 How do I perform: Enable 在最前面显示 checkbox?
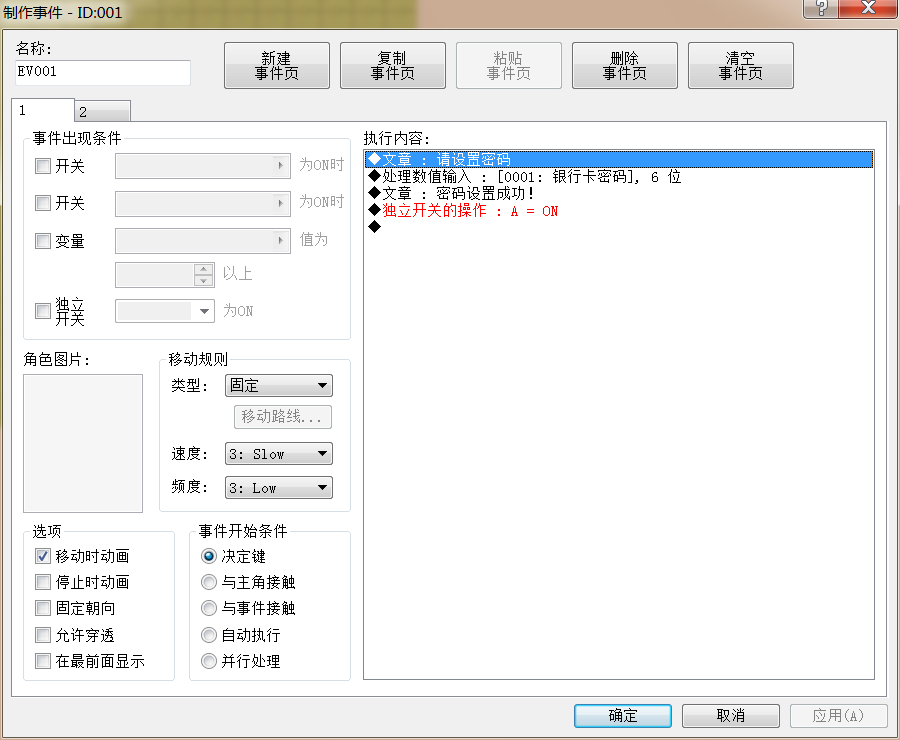(43, 661)
